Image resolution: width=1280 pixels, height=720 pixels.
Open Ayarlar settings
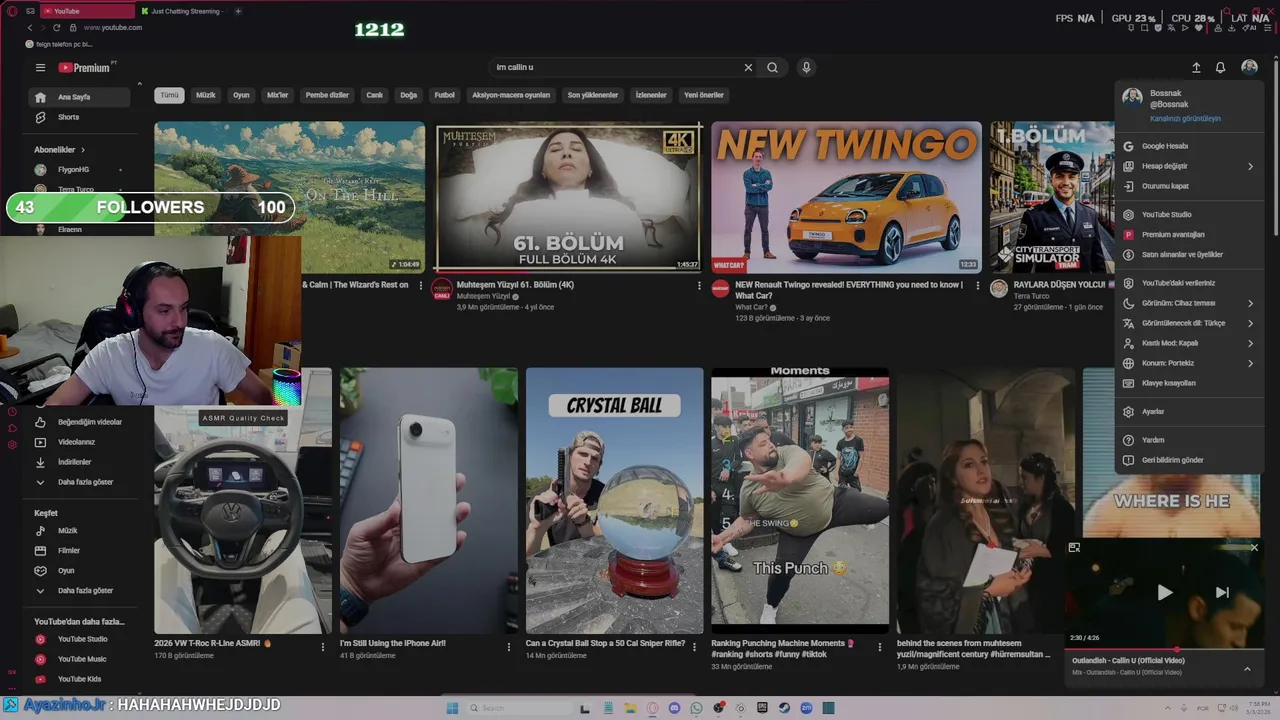point(1189,411)
